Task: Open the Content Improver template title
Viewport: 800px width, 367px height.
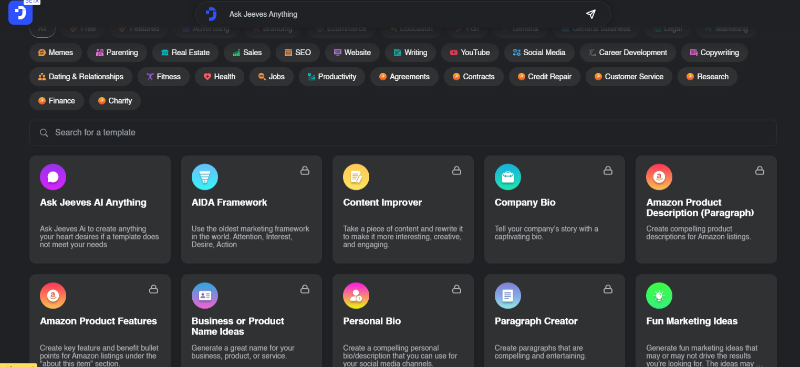Action: [382, 203]
